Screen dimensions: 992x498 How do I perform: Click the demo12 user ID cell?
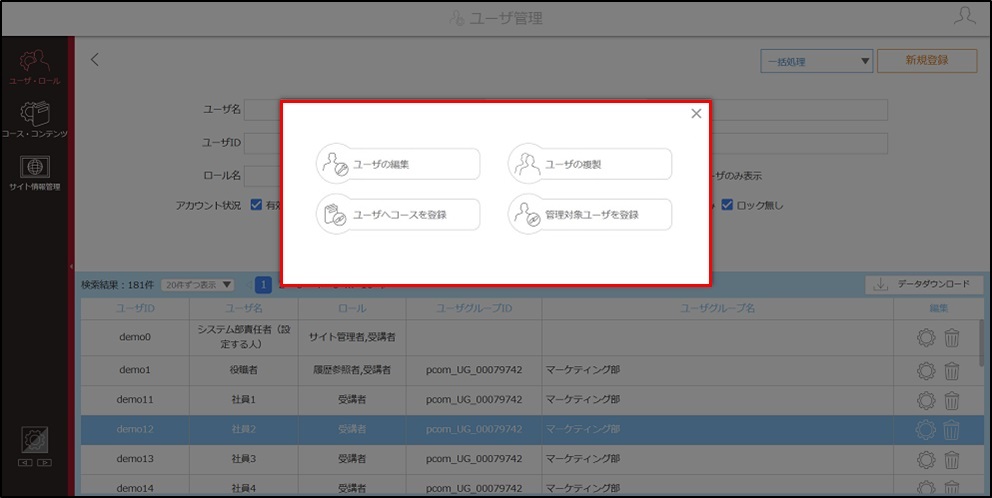[135, 429]
